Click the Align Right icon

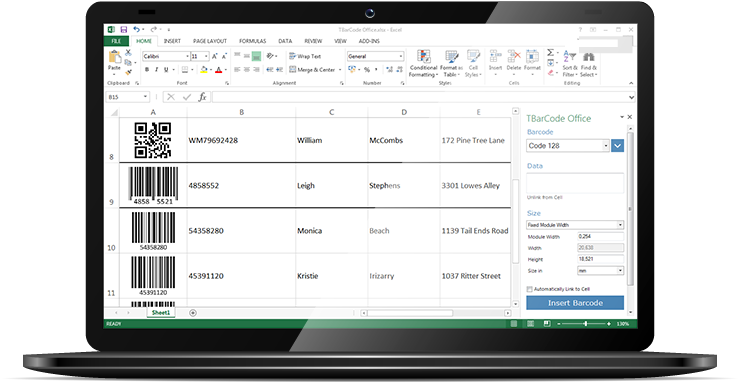tap(256, 70)
